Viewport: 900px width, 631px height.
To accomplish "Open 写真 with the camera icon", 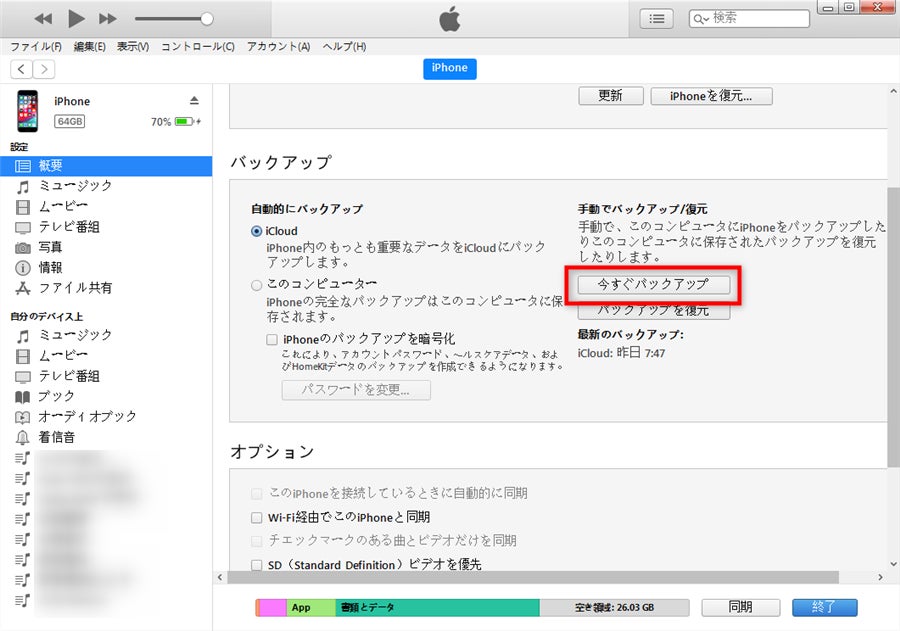I will 39,247.
